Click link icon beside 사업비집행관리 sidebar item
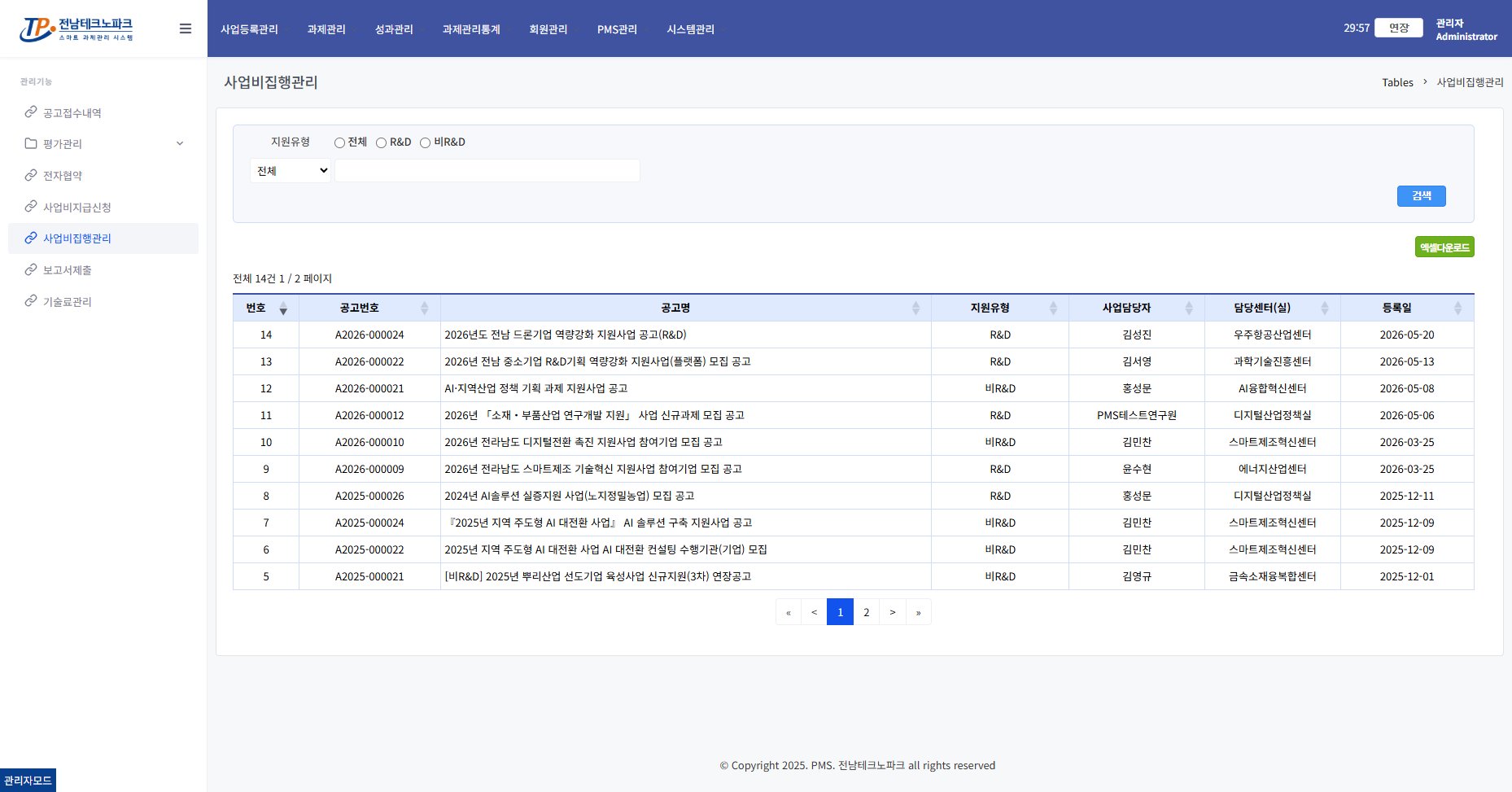 point(31,238)
